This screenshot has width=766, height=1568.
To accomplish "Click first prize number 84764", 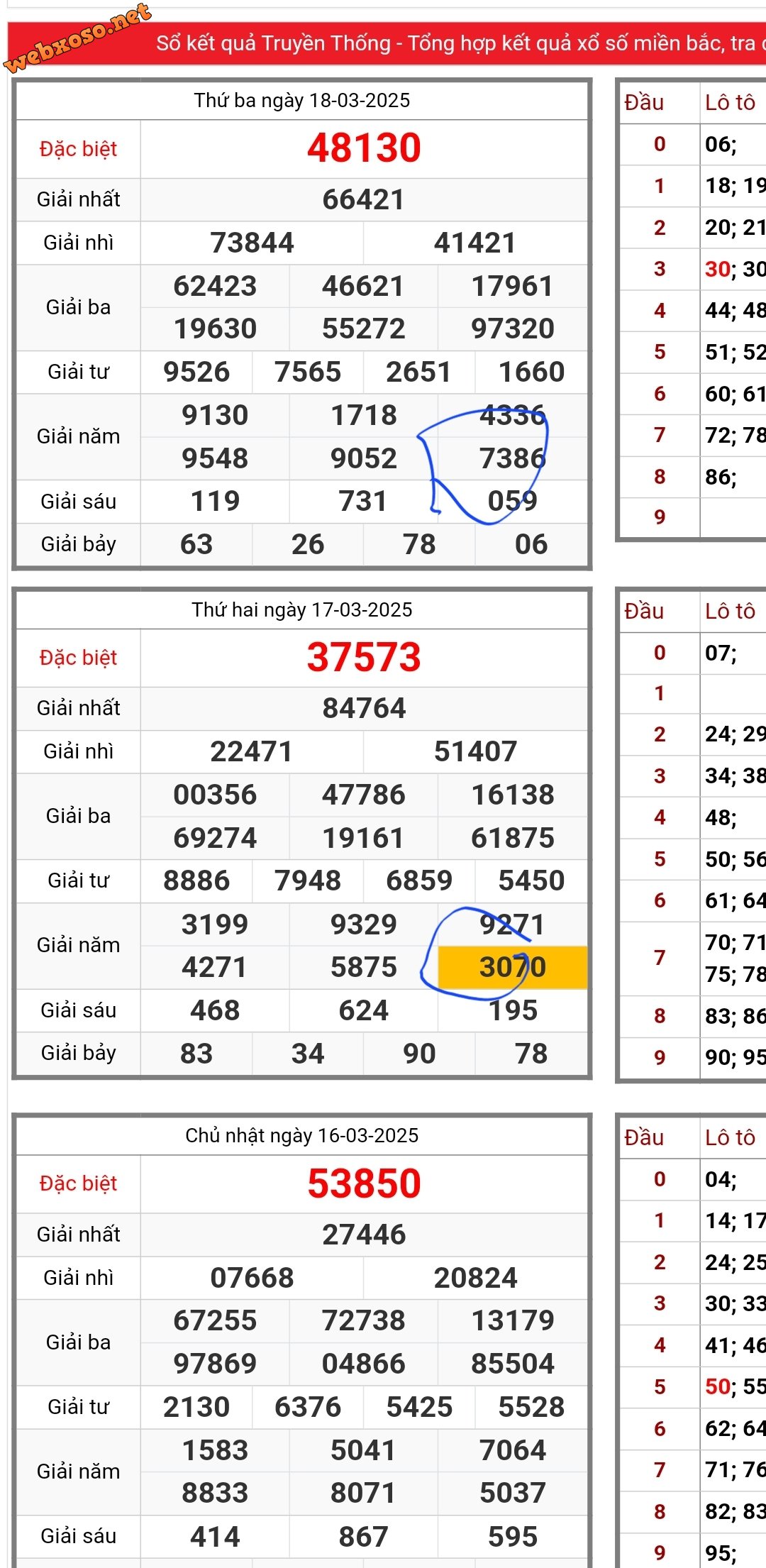I will click(x=364, y=708).
